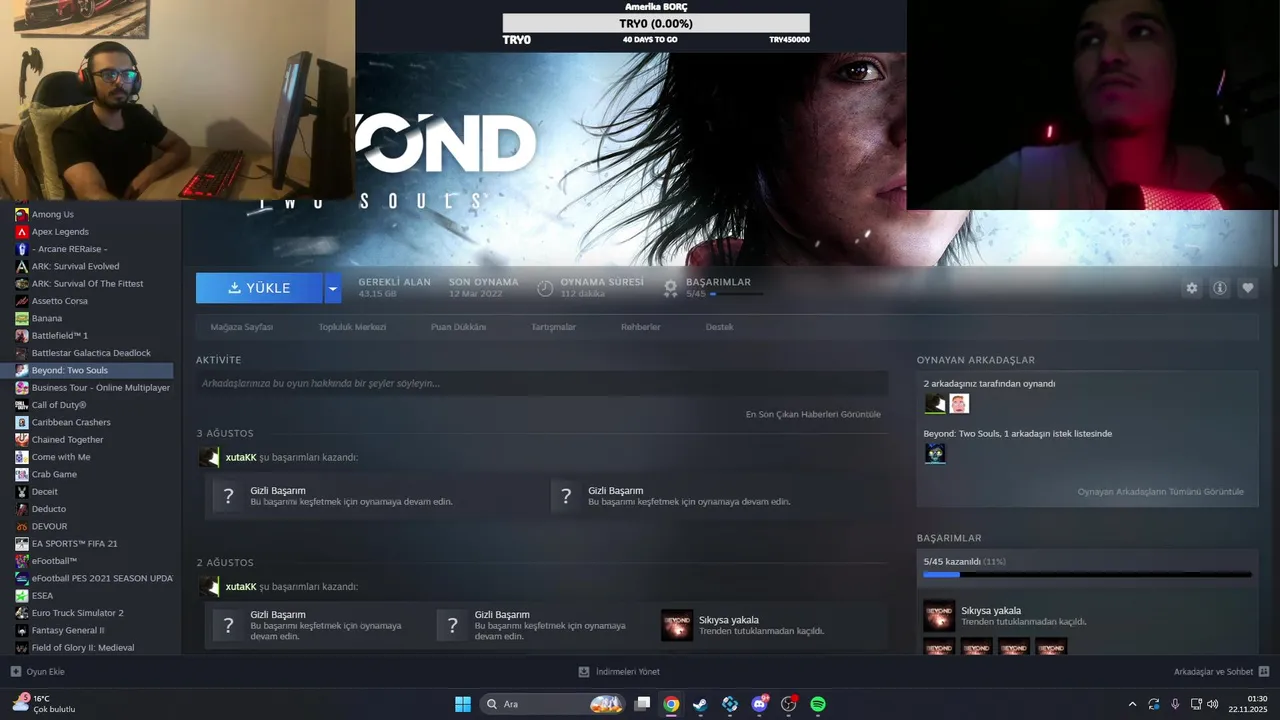Click Oyun Ekle add game button
The height and width of the screenshot is (720, 1280).
tap(37, 672)
